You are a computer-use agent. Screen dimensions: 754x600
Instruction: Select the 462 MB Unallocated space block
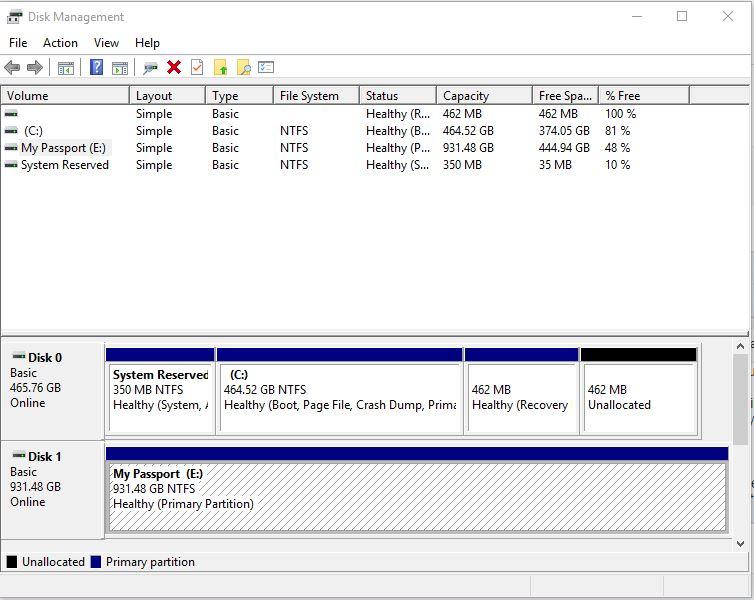(639, 392)
